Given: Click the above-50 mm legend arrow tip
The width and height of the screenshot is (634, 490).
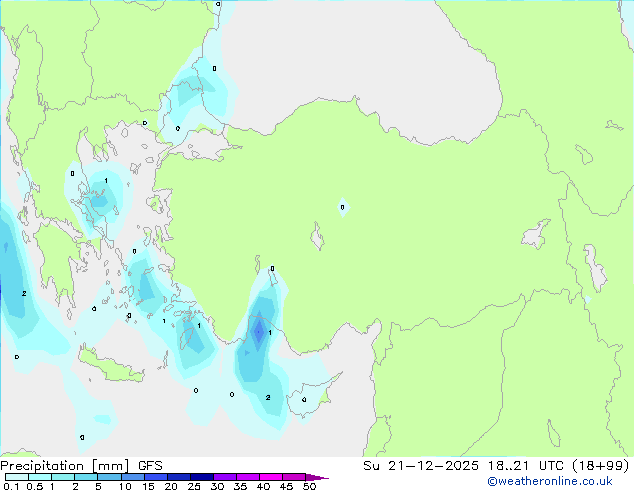Looking at the screenshot, I should tap(317, 477).
